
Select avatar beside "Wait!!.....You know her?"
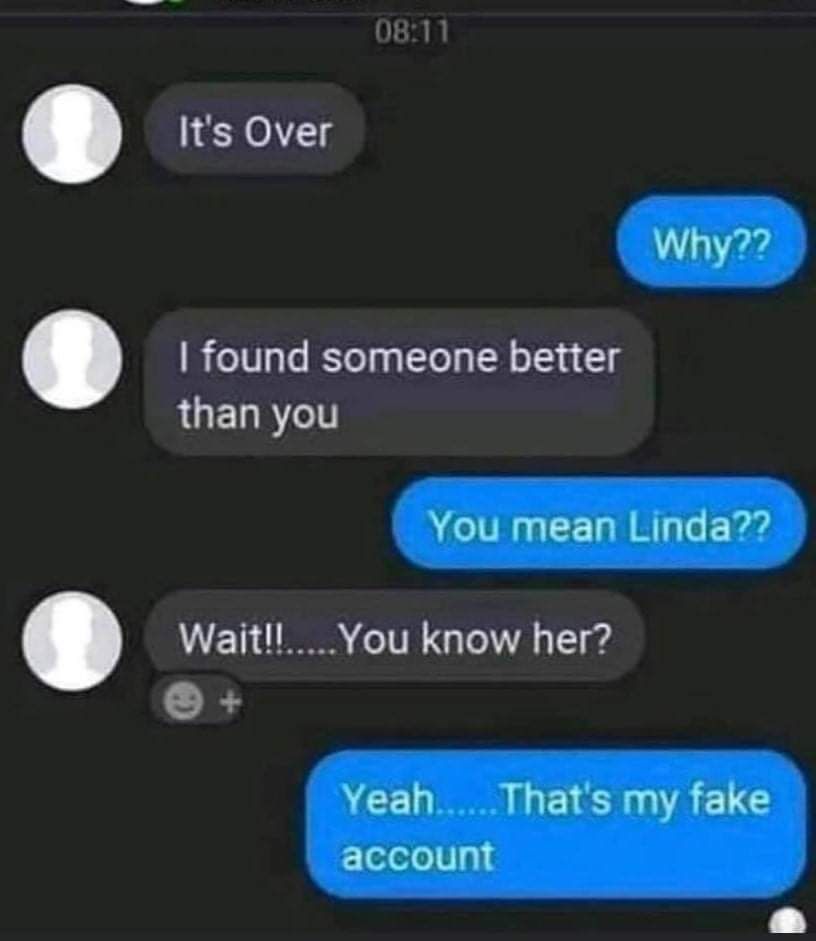pyautogui.click(x=72, y=641)
